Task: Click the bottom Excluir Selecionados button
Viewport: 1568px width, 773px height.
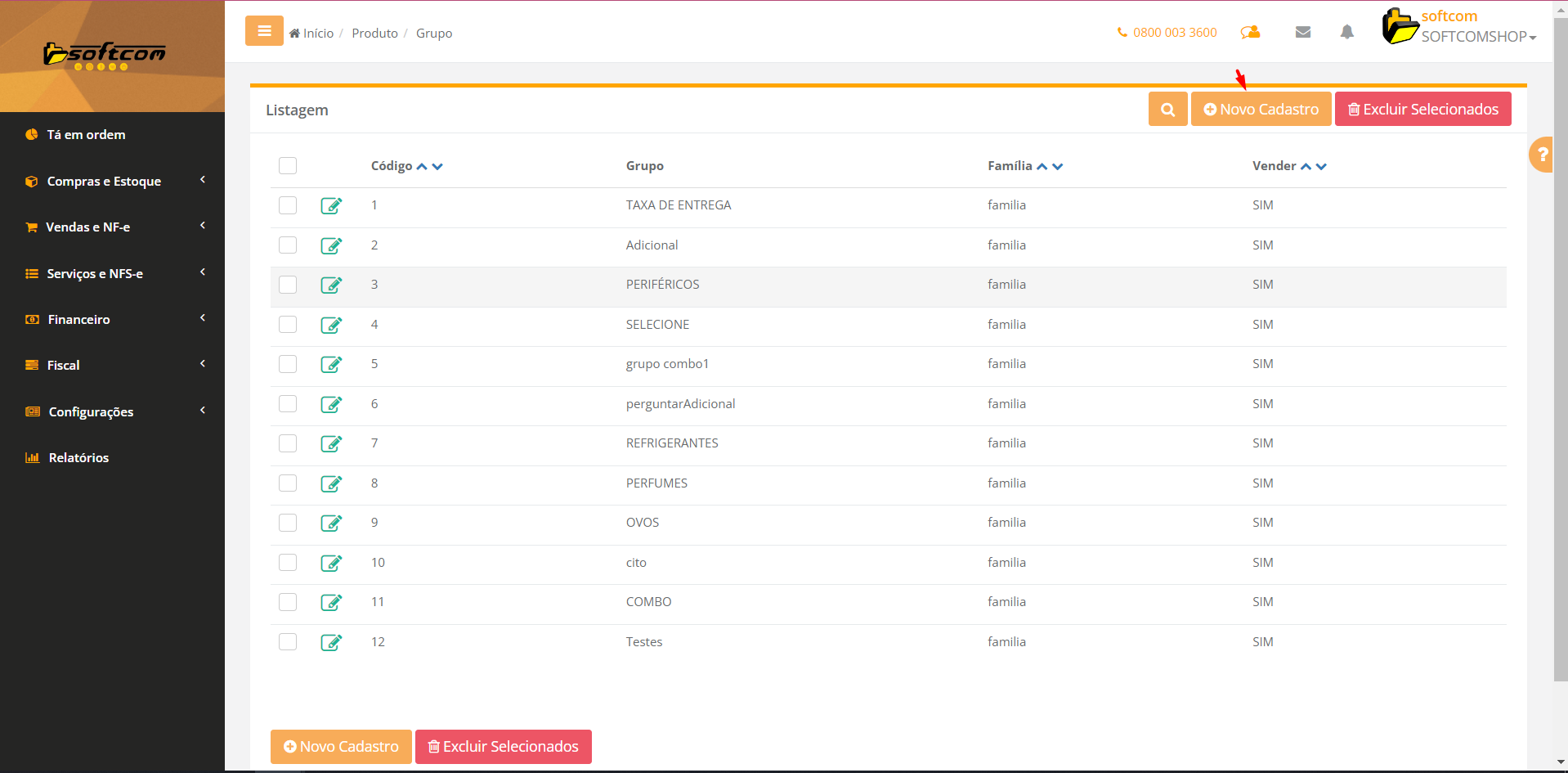Action: tap(503, 747)
